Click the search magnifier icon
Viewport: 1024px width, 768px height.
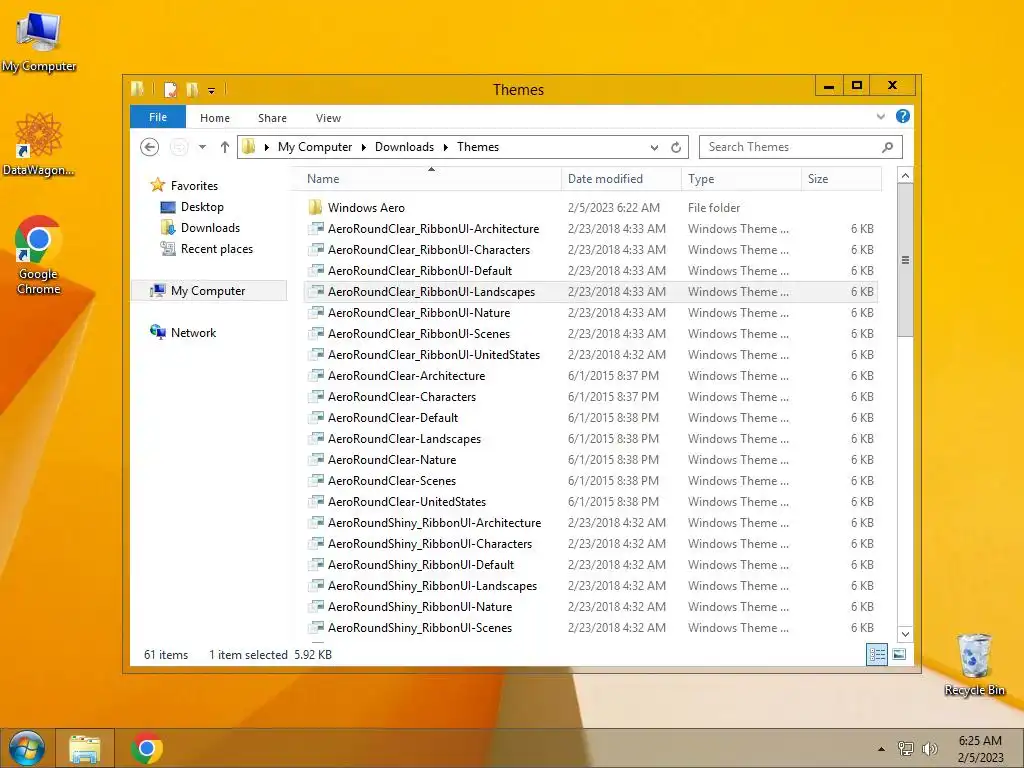click(887, 147)
